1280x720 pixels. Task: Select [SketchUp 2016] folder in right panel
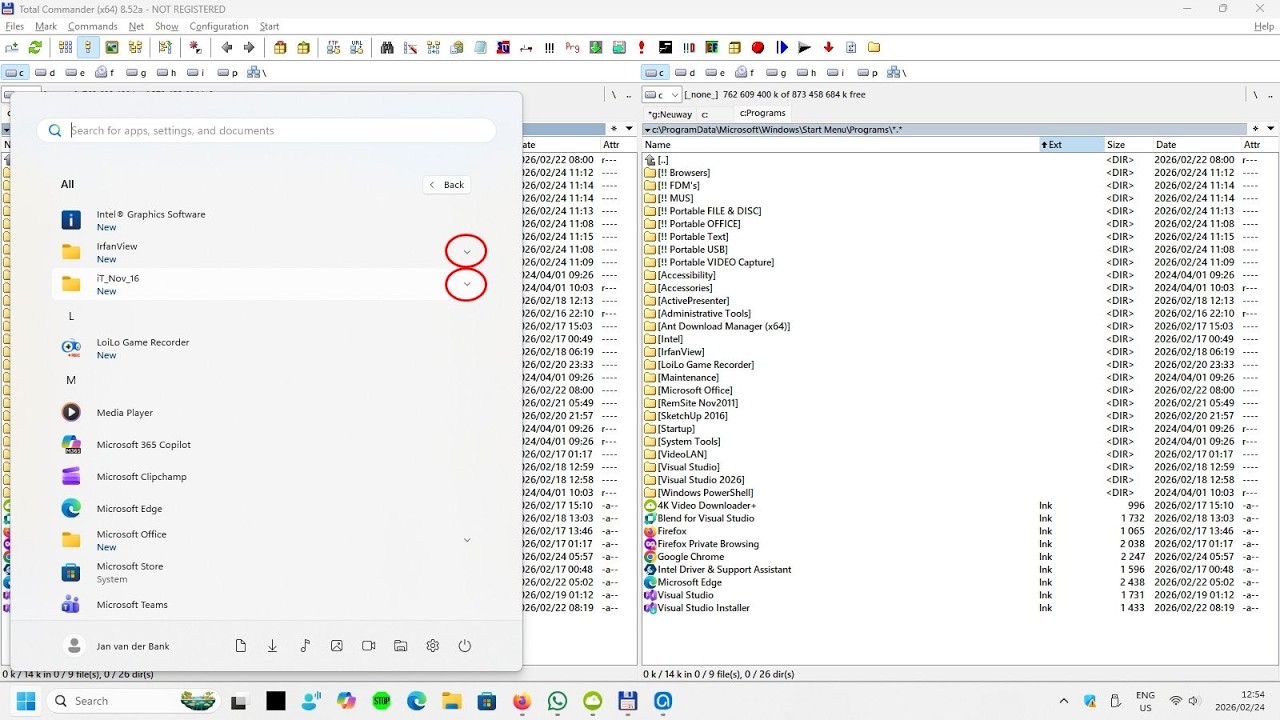(x=692, y=416)
